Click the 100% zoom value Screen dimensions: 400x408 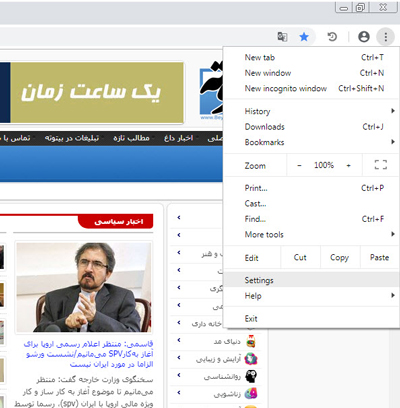point(324,165)
